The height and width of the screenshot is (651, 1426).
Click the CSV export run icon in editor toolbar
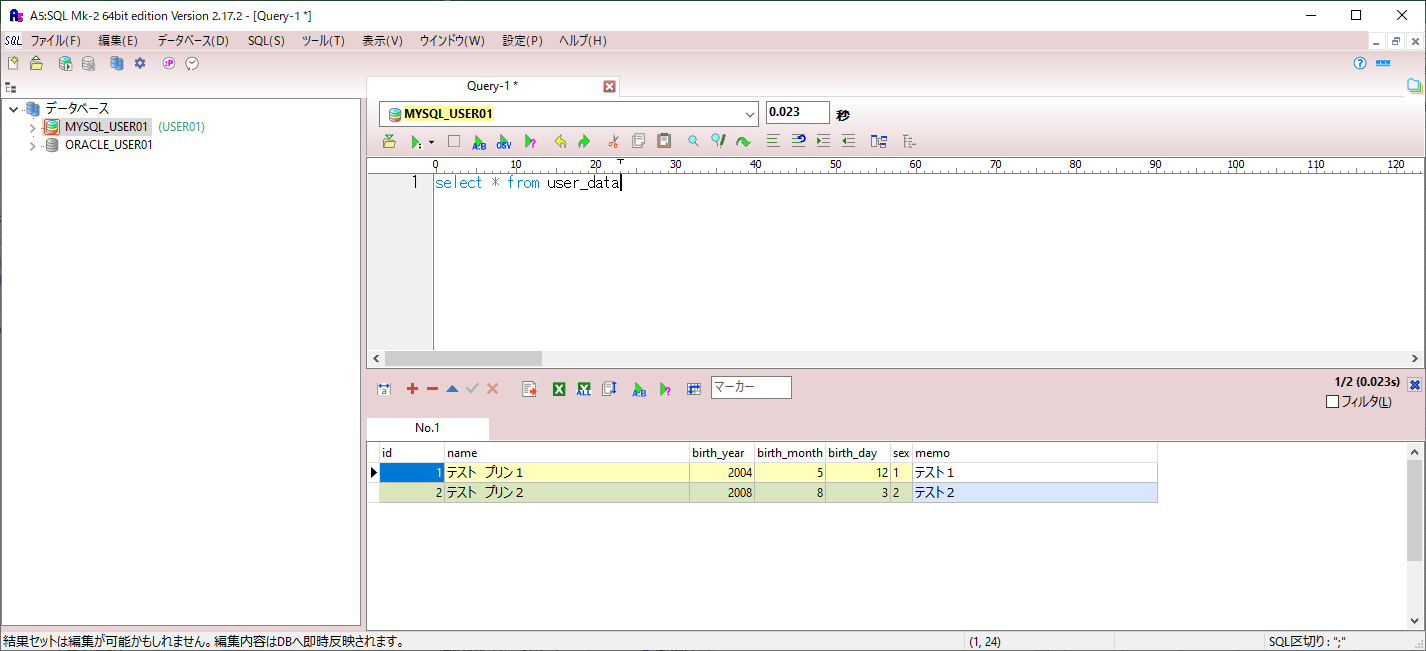pos(504,142)
